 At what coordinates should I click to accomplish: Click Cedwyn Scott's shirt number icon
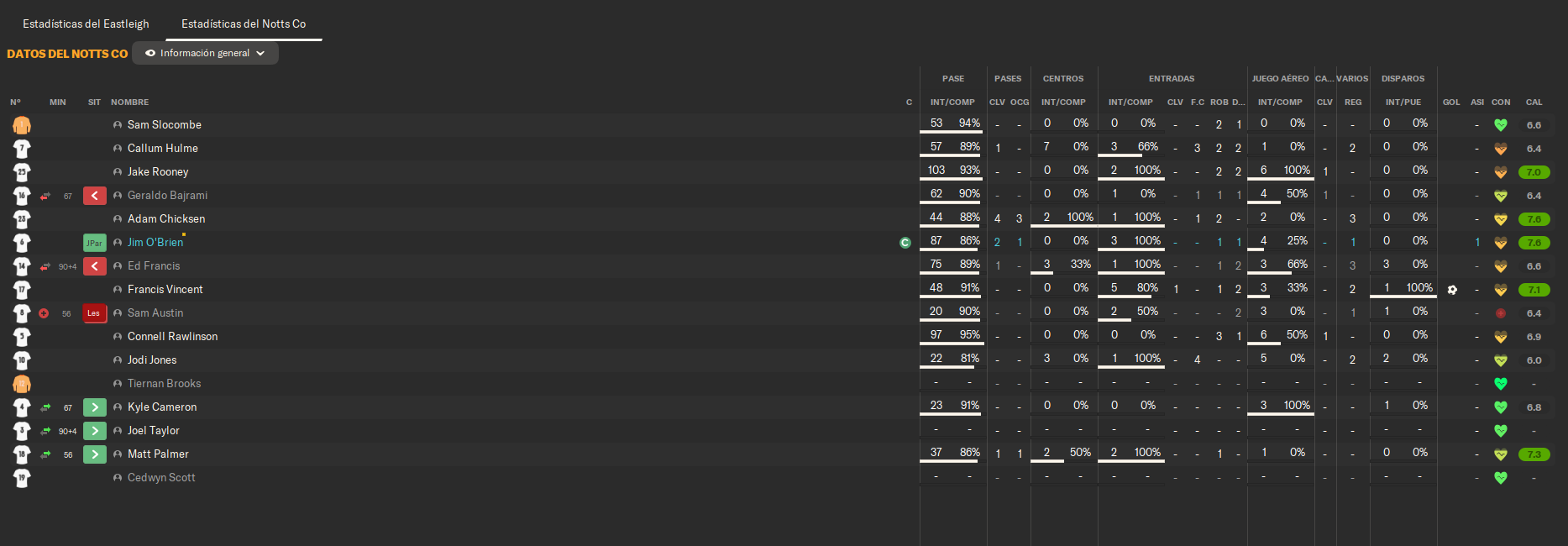coord(22,478)
